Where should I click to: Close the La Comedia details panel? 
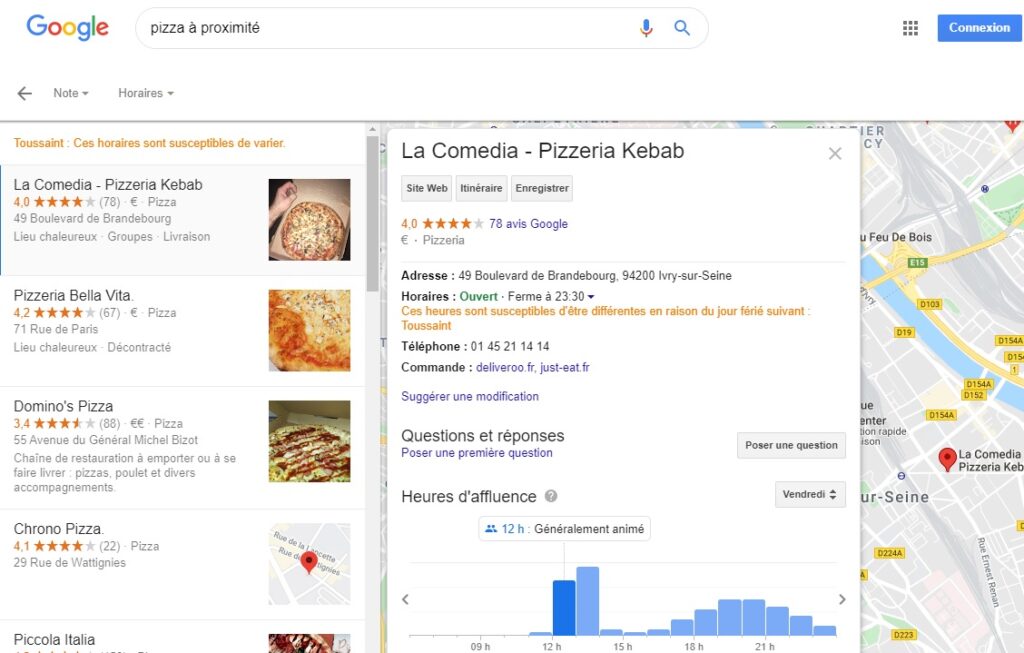coord(835,153)
